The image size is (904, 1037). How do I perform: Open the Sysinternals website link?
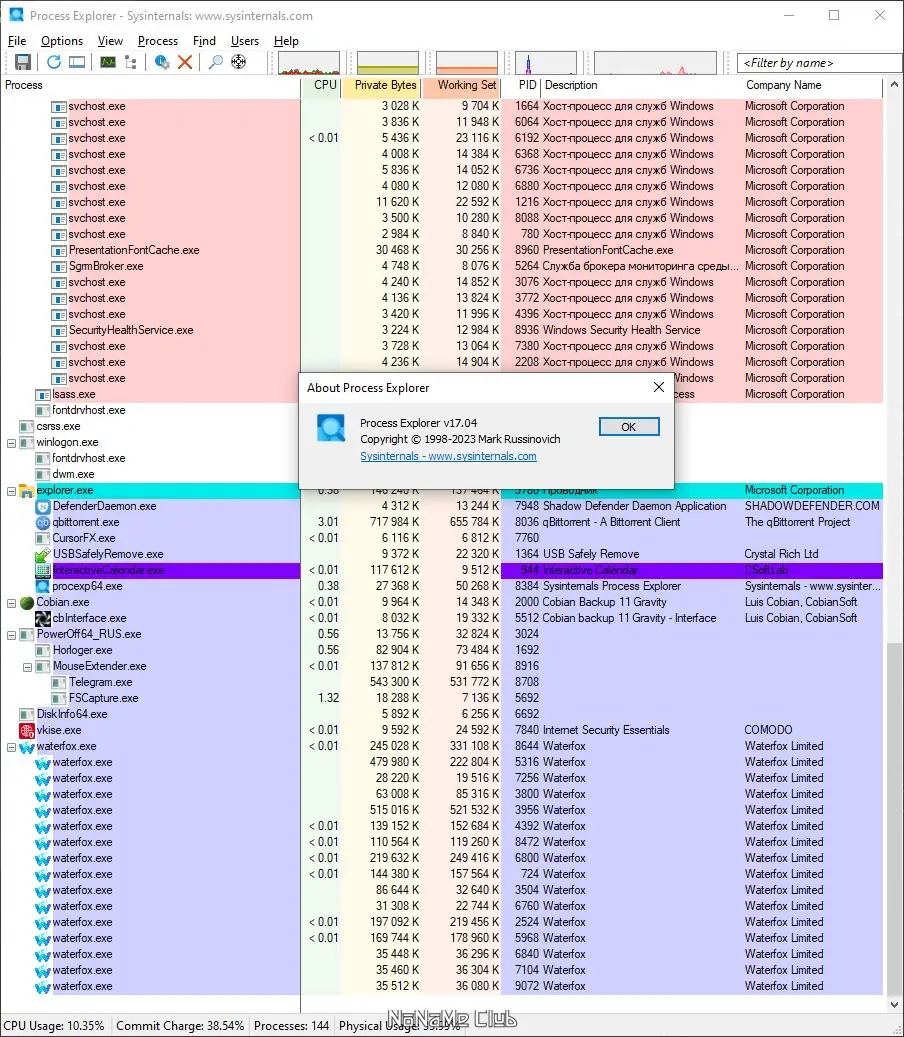[448, 456]
